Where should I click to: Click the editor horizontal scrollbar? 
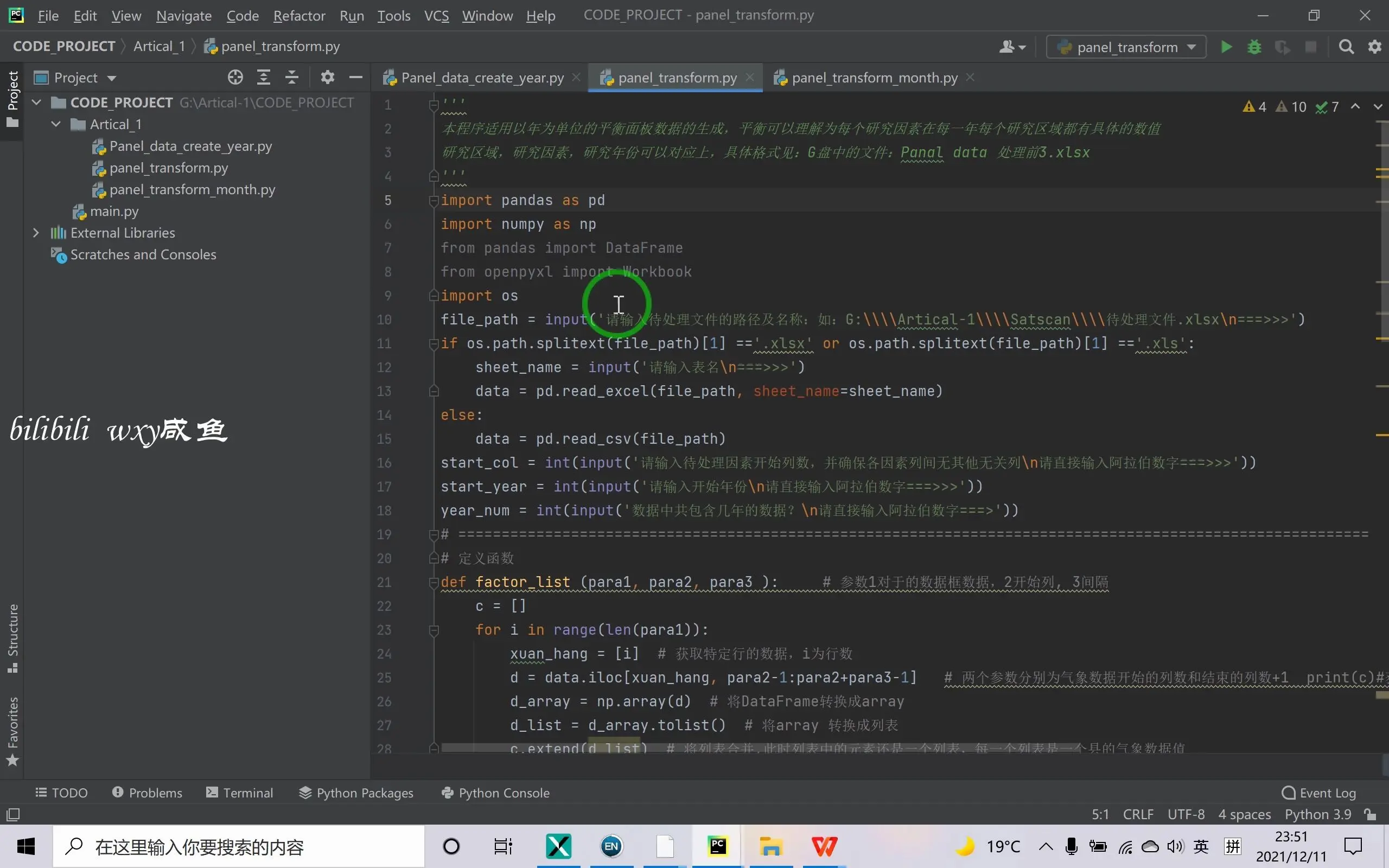point(761,748)
